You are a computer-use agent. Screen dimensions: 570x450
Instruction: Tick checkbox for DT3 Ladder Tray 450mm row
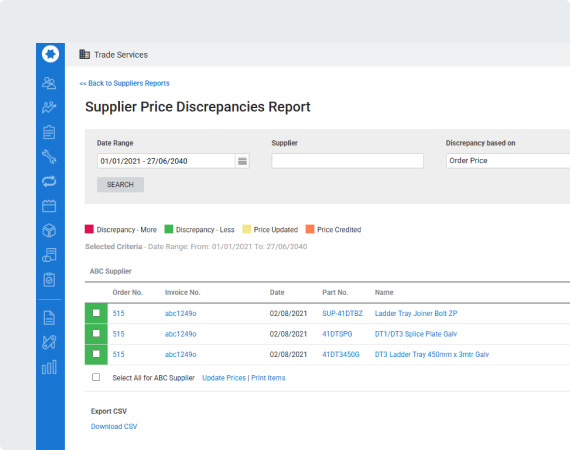[x=96, y=354]
